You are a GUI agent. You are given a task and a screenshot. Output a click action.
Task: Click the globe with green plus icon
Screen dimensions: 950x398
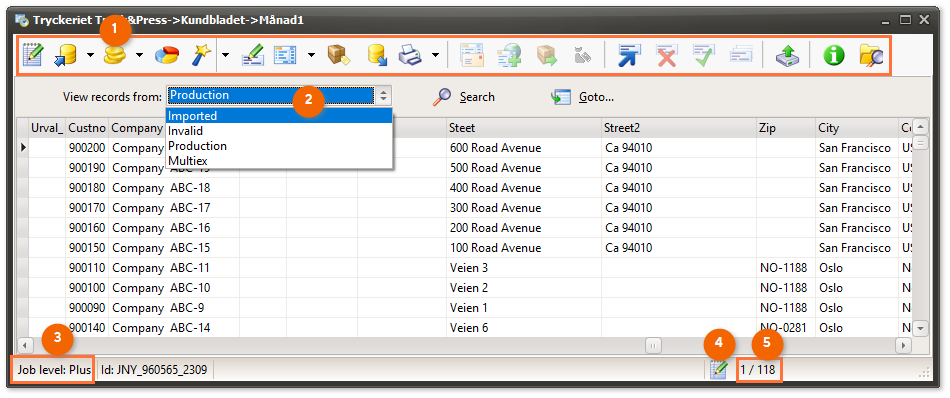click(509, 56)
